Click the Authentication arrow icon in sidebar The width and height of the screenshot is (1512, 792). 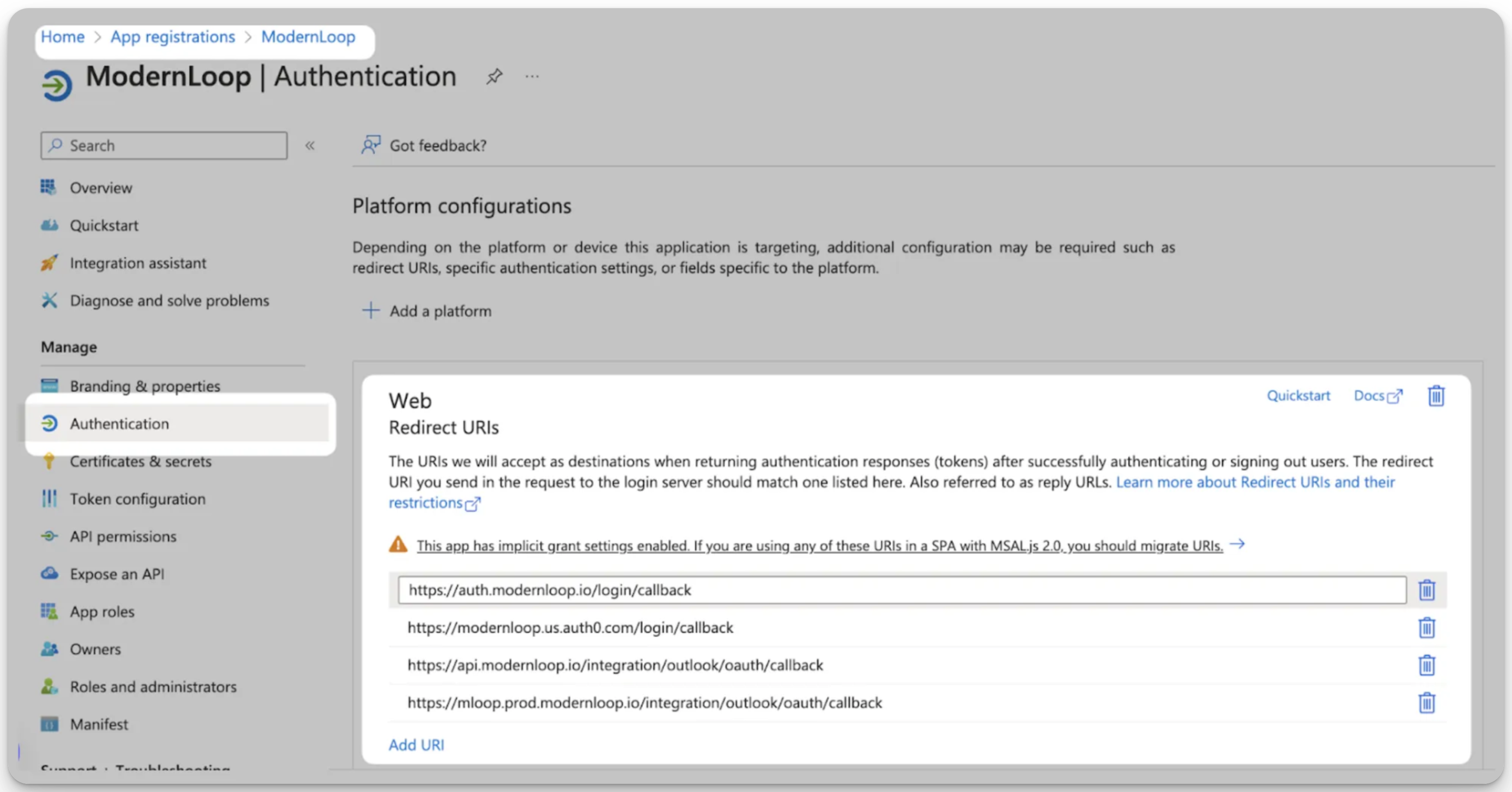click(x=49, y=423)
